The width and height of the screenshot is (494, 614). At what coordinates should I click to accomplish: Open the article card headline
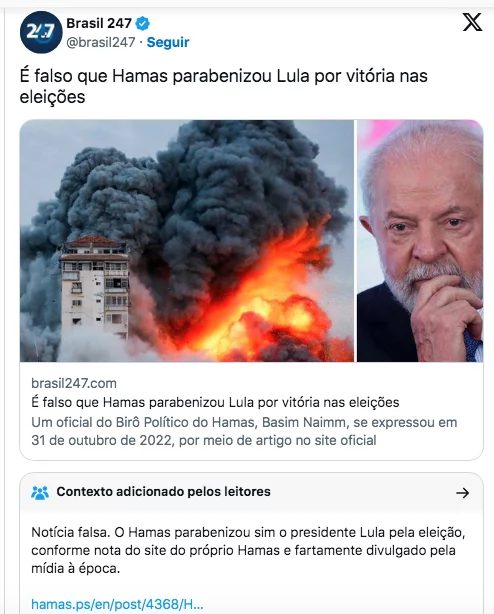point(215,403)
